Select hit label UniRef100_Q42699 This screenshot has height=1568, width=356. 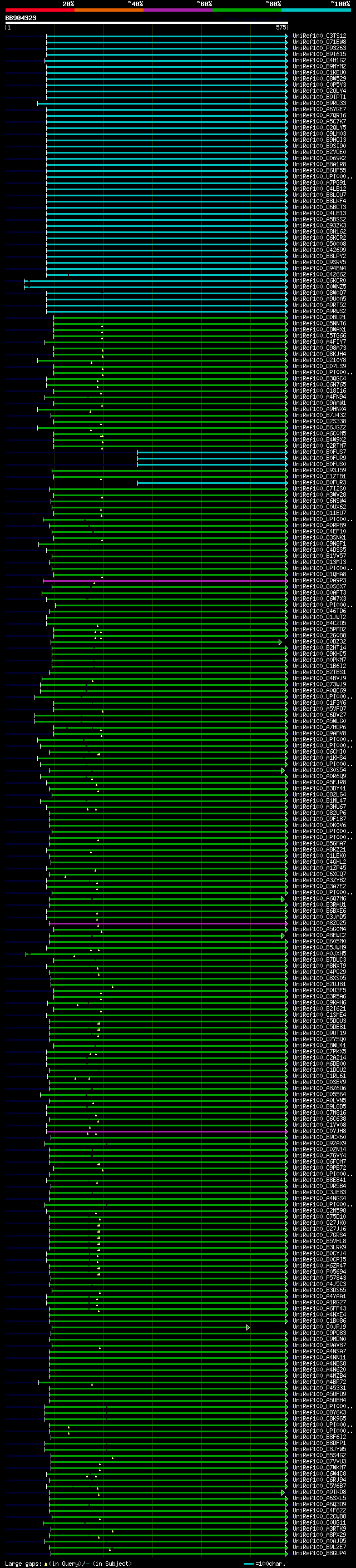click(319, 250)
